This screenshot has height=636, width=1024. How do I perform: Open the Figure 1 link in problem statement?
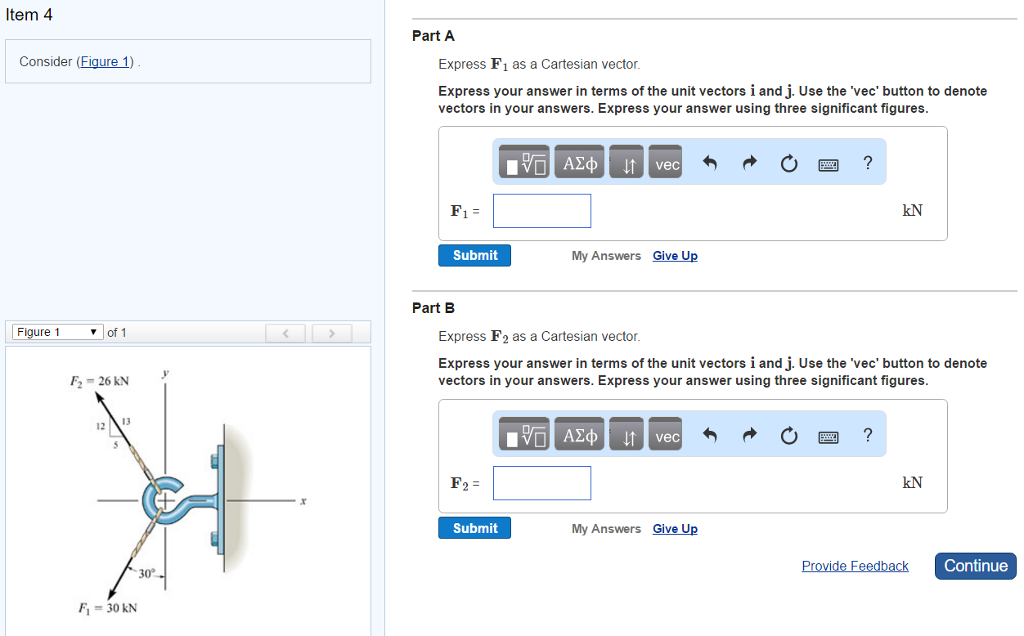[104, 61]
